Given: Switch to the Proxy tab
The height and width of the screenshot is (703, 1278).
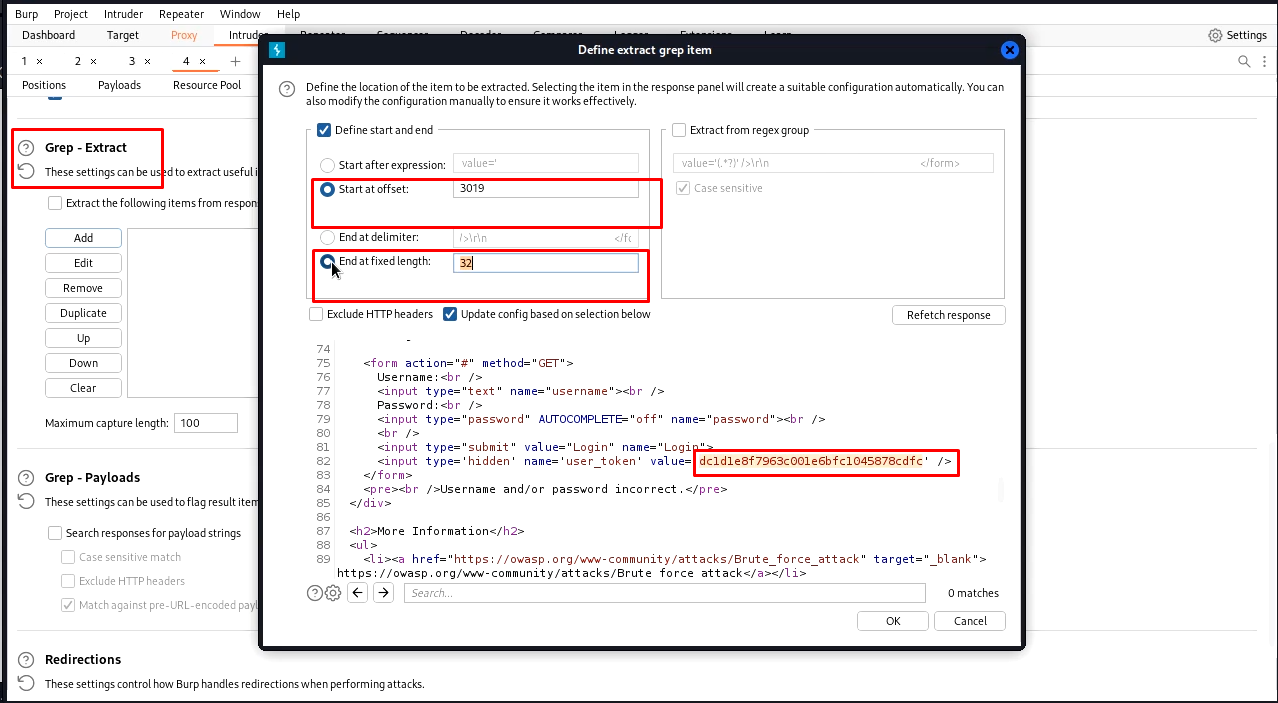Looking at the screenshot, I should coord(184,35).
